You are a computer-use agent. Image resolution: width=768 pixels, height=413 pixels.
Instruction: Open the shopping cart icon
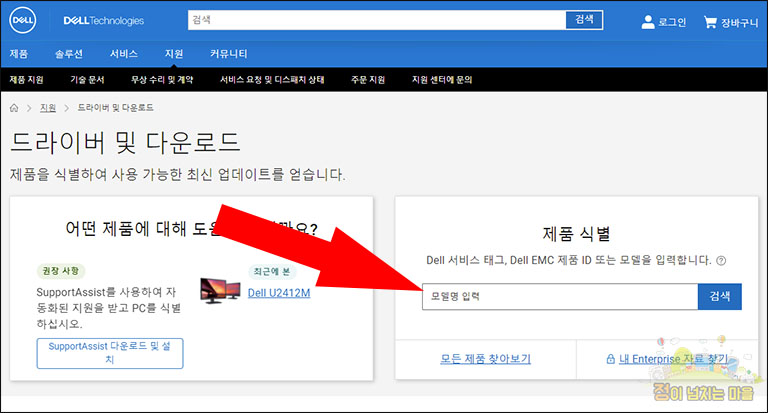[x=710, y=22]
